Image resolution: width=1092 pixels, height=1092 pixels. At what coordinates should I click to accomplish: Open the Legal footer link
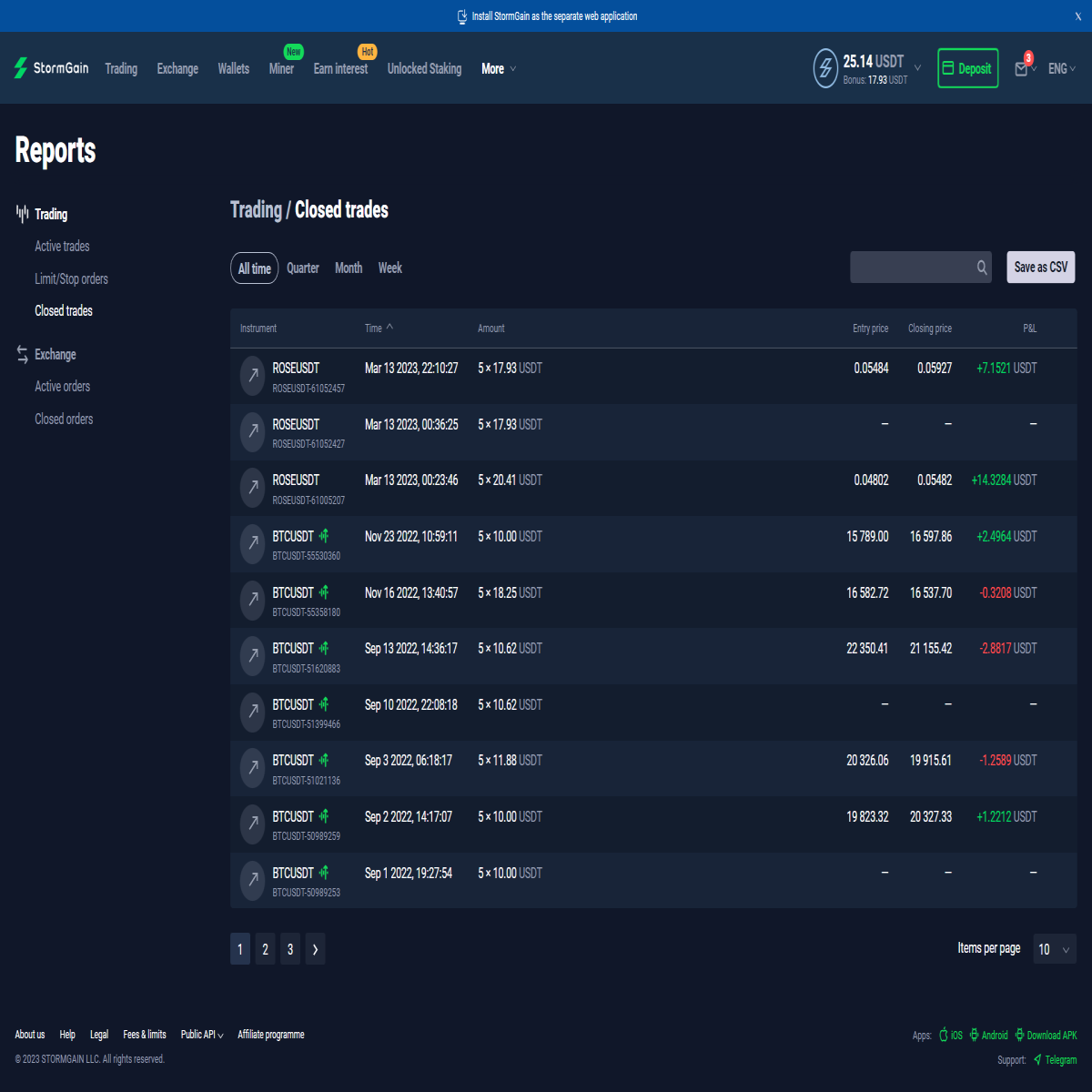click(99, 1035)
